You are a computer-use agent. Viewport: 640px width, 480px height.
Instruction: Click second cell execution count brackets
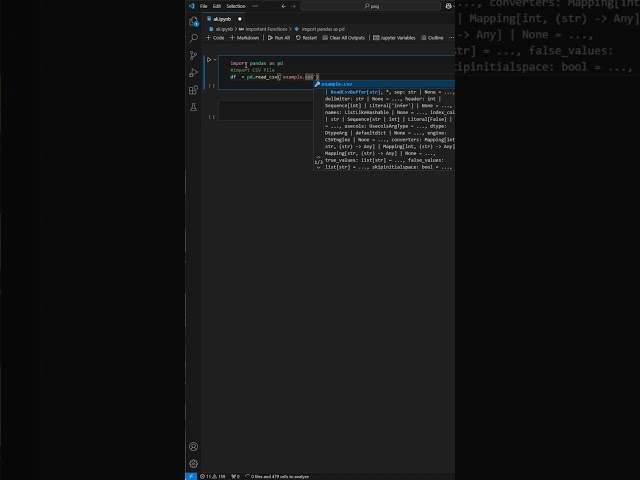pyautogui.click(x=211, y=117)
